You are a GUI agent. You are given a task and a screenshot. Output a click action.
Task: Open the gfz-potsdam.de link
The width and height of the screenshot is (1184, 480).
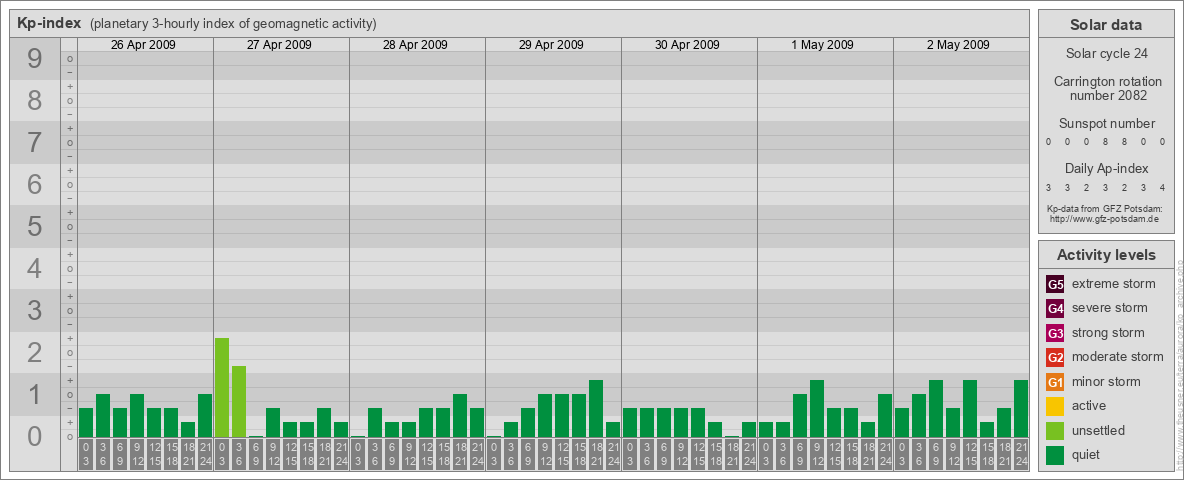click(x=1104, y=219)
